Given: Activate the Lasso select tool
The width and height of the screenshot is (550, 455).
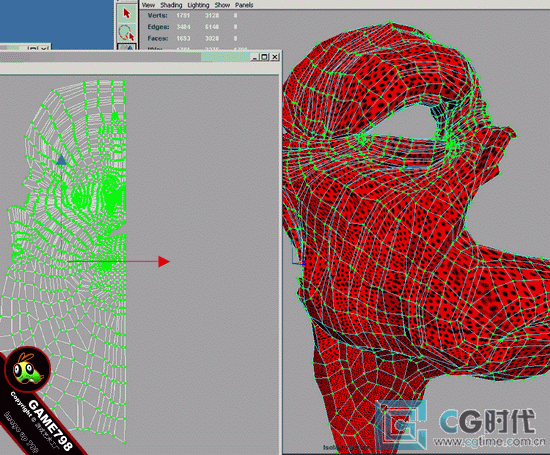Looking at the screenshot, I should (x=127, y=33).
